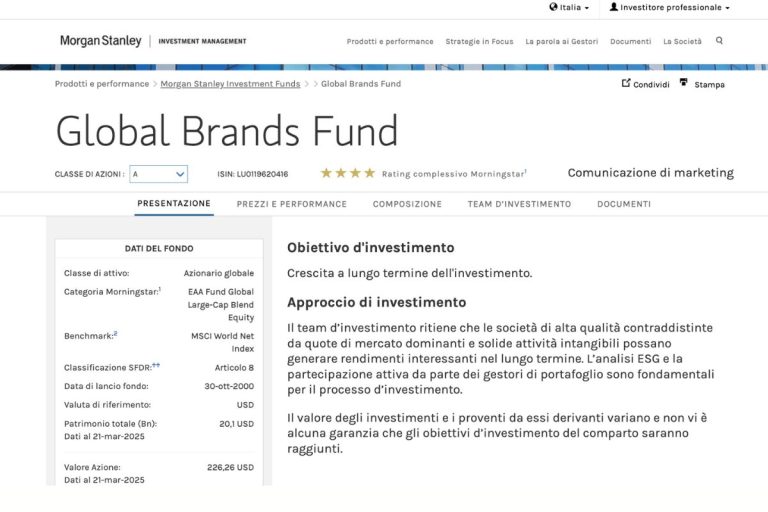Click footnote 2 beside Benchmark

tap(116, 334)
